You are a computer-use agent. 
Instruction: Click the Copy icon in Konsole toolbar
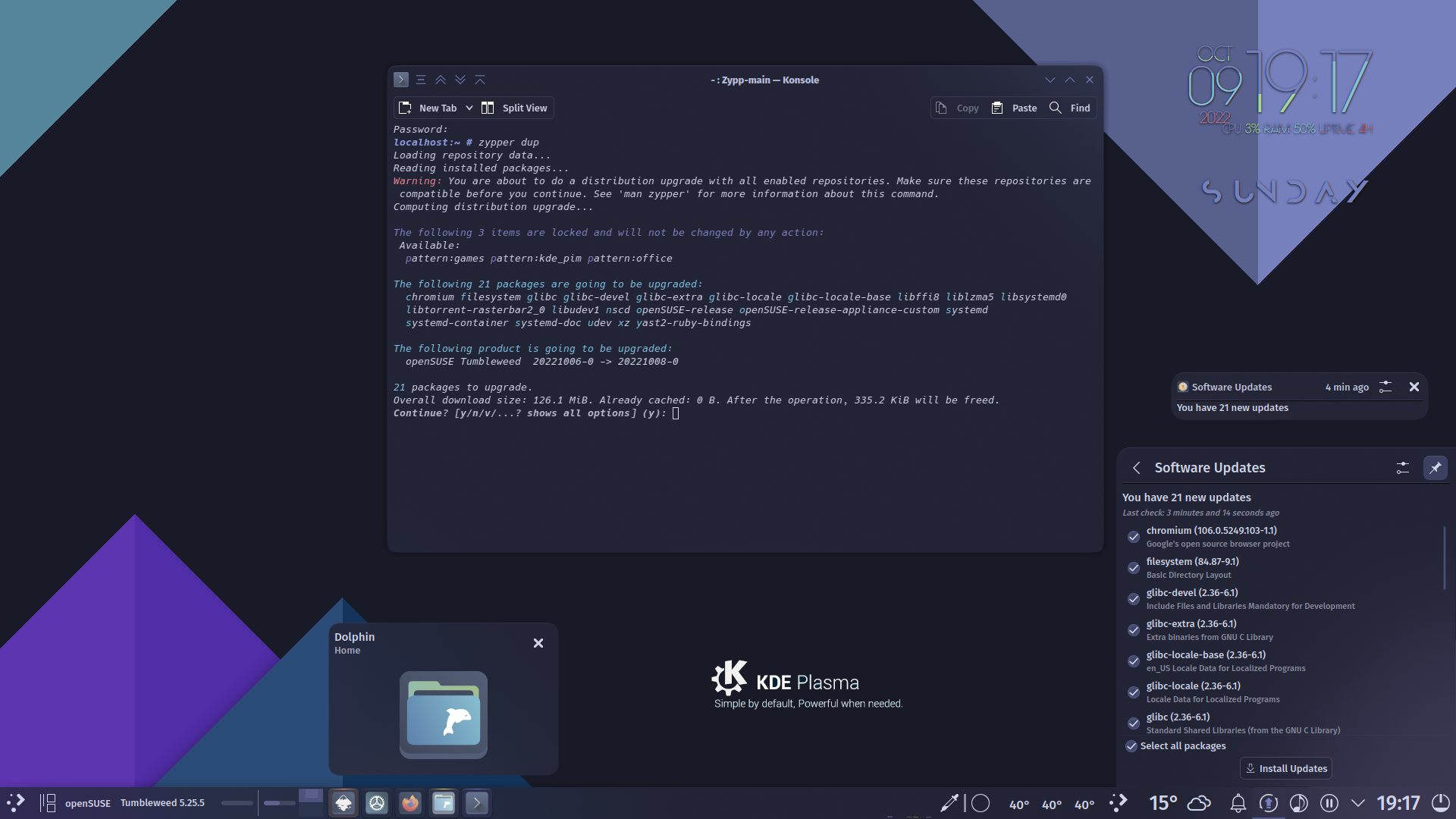coord(943,108)
